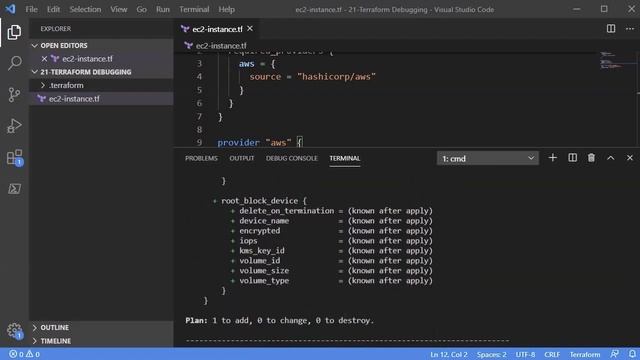This screenshot has width=640, height=360.
Task: Split the editor to the right
Action: (x=611, y=29)
